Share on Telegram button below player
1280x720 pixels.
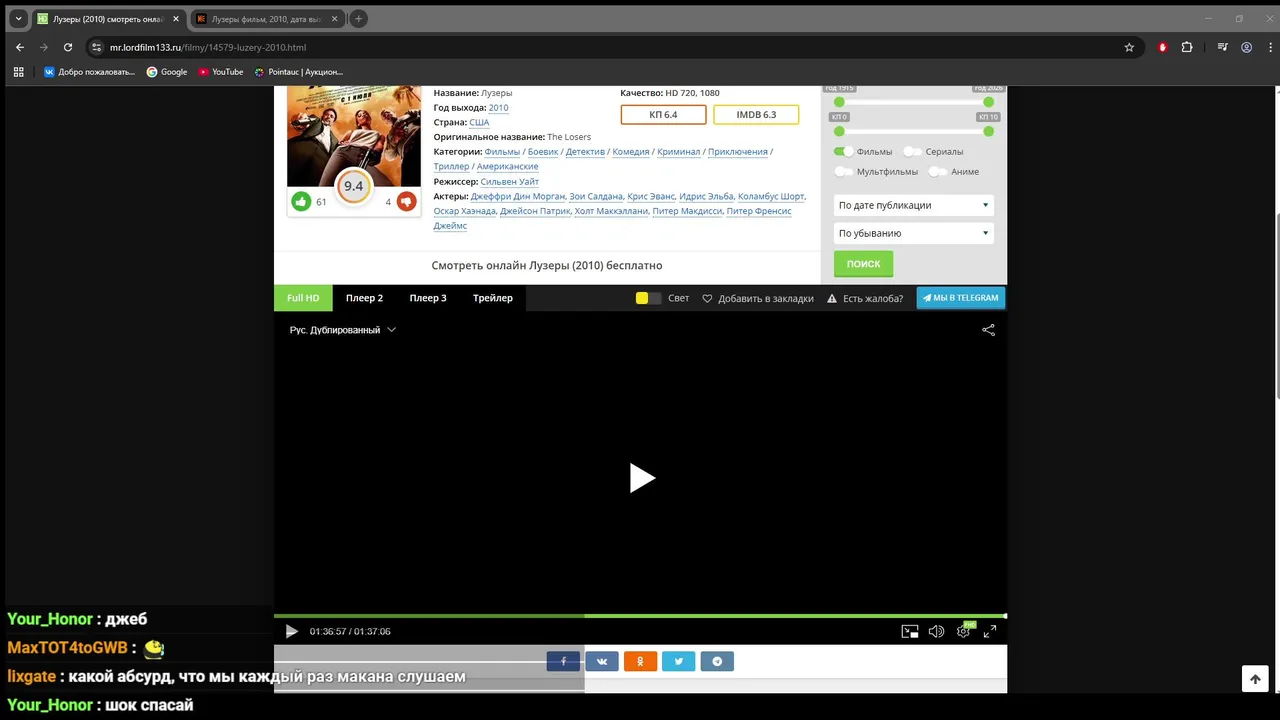point(717,661)
